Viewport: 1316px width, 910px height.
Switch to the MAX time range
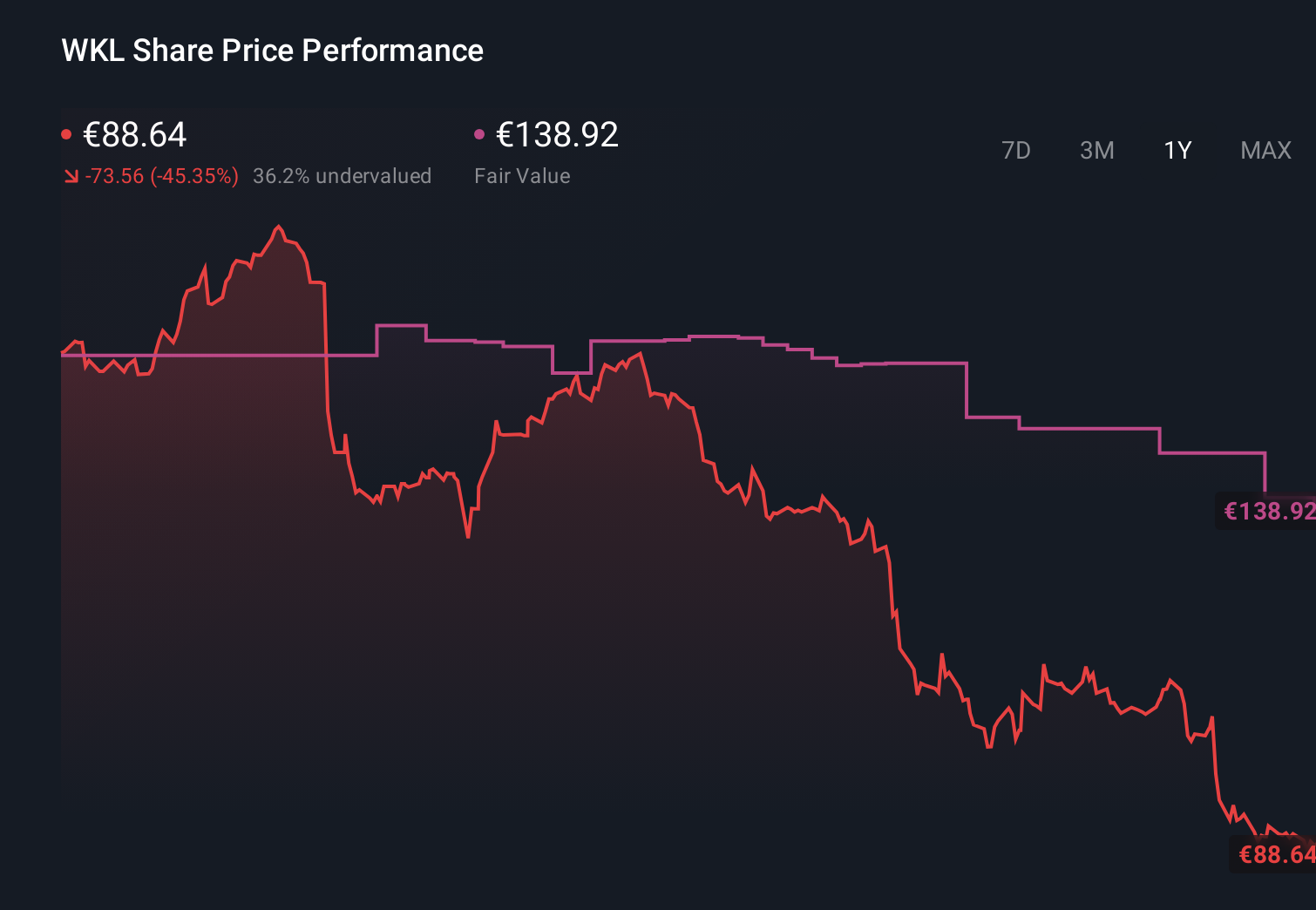pyautogui.click(x=1265, y=150)
